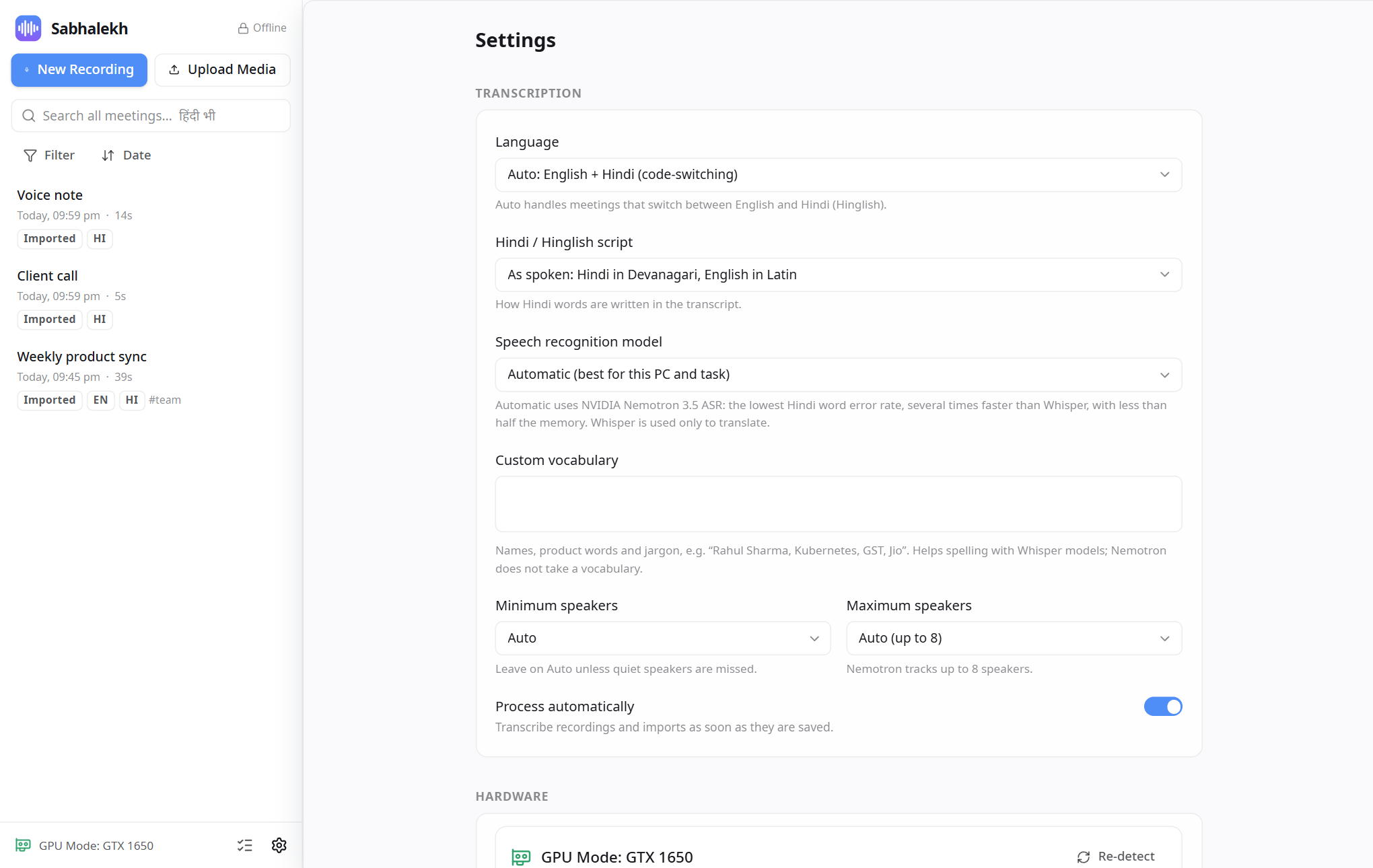Click the Sabhalekh waveform logo icon
Image resolution: width=1373 pixels, height=868 pixels.
(x=28, y=28)
